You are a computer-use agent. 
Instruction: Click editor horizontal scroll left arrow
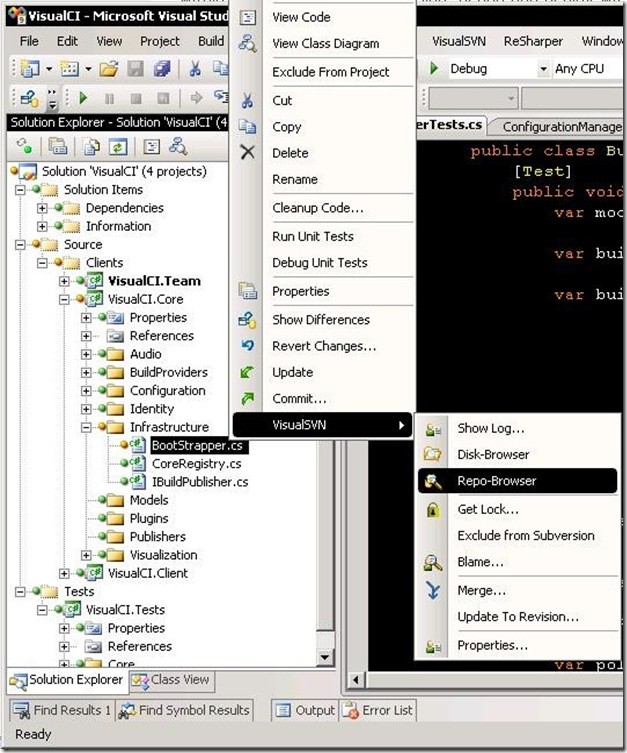pyautogui.click(x=355, y=680)
